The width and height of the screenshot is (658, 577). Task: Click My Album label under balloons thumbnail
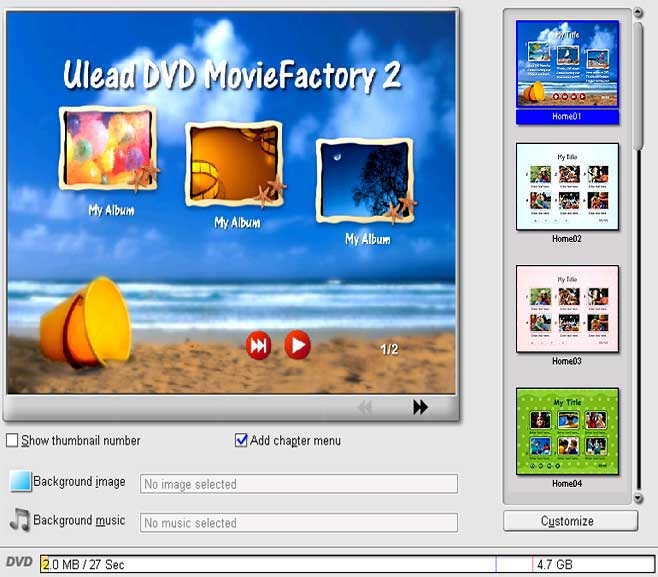tap(111, 210)
